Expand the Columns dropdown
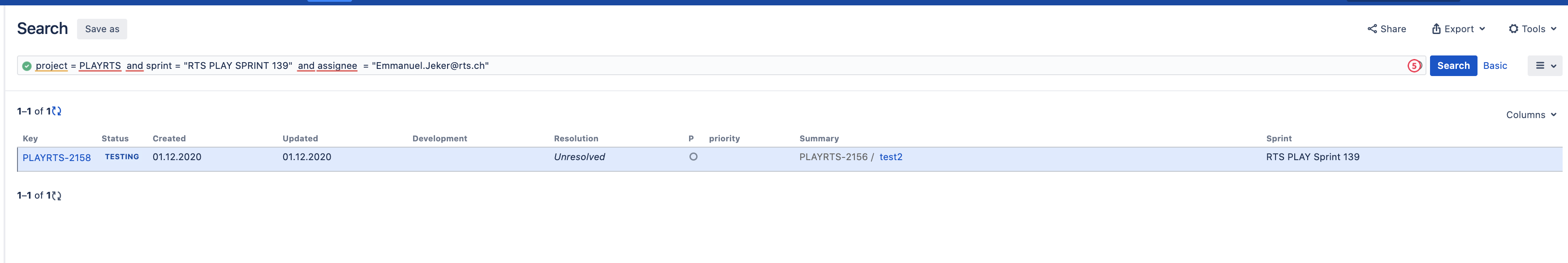This screenshot has height=263, width=1568. pos(1531,115)
